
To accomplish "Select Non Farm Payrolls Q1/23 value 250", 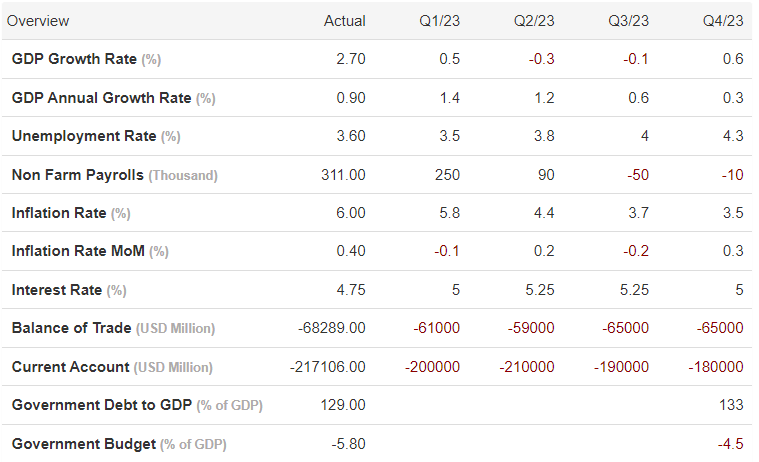I will point(447,174).
